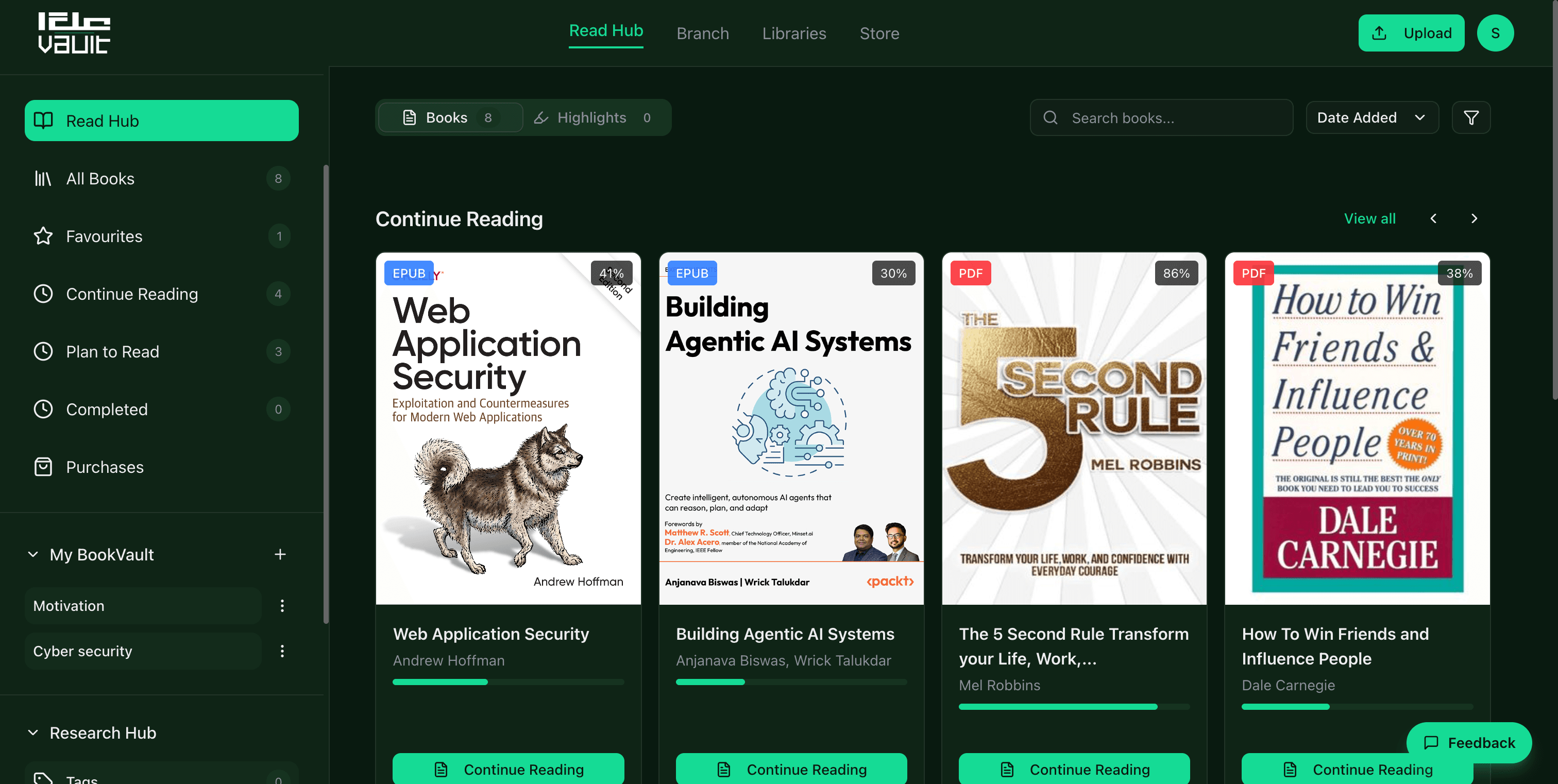
Task: Click The 5 Second Rule progress bar
Action: tap(1074, 707)
